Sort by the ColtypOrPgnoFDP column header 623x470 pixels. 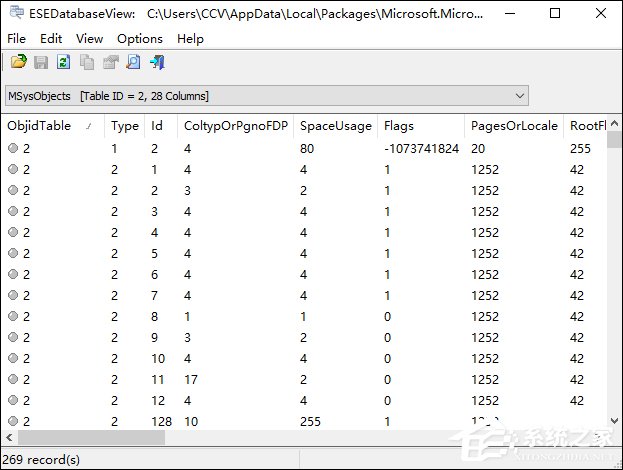point(233,126)
